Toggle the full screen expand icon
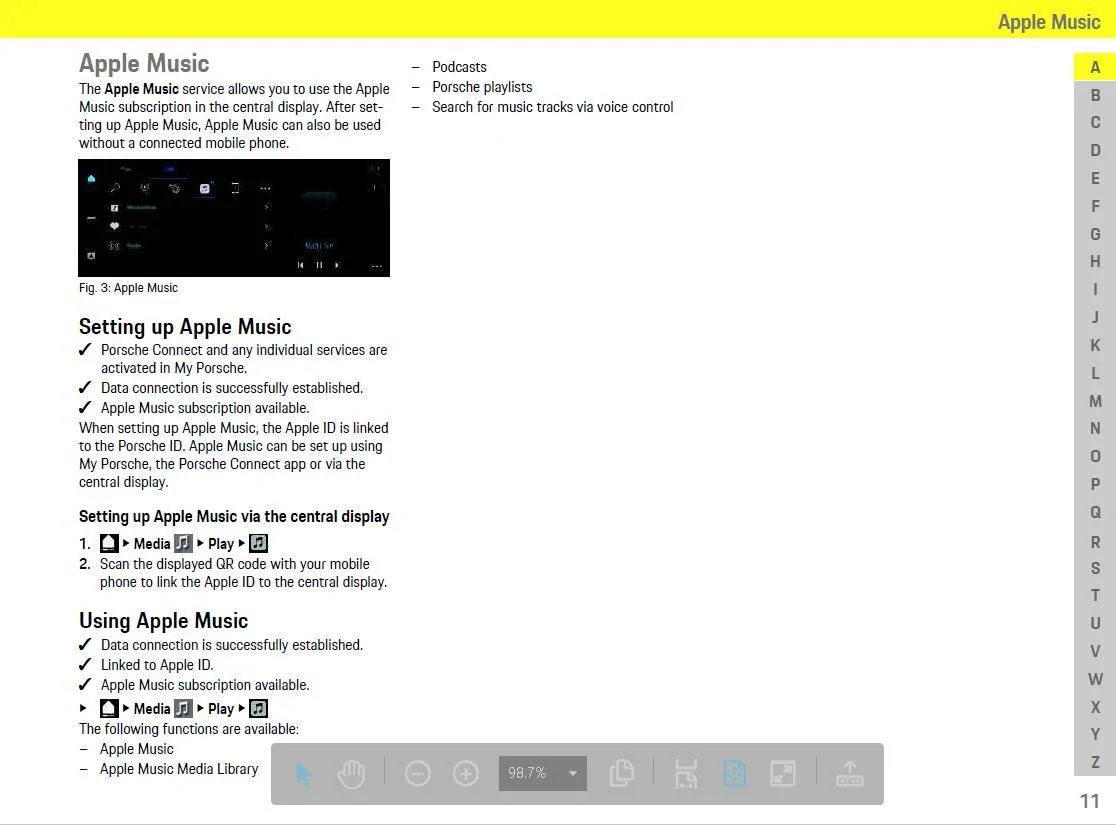Image resolution: width=1116 pixels, height=825 pixels. (x=783, y=774)
